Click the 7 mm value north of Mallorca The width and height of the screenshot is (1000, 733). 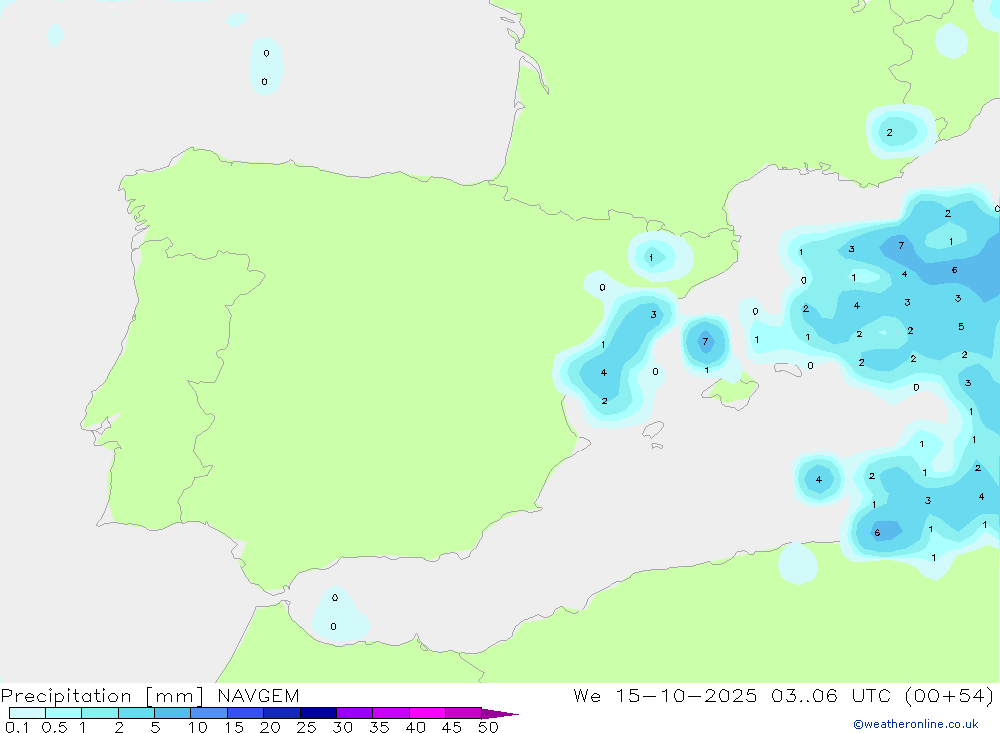pyautogui.click(x=705, y=341)
